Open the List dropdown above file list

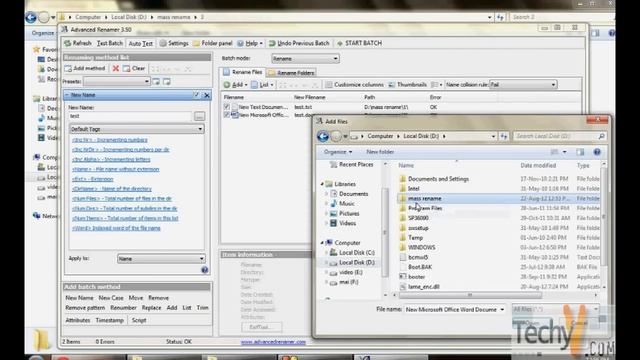pos(263,85)
